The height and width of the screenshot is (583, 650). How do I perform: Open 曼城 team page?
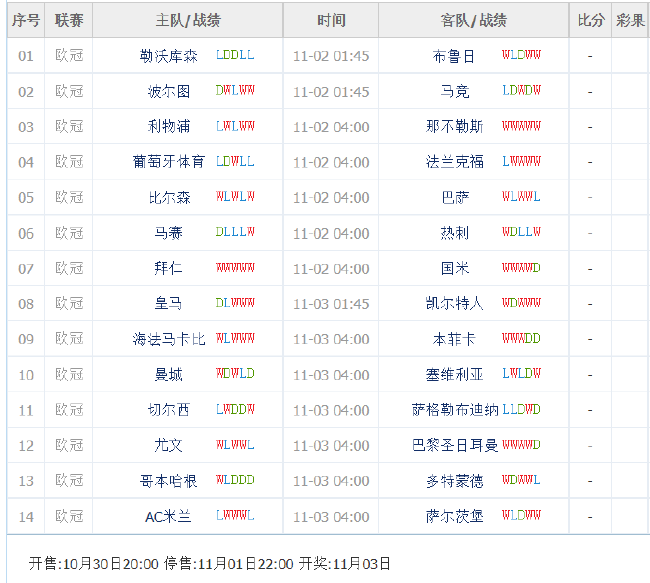pos(168,375)
